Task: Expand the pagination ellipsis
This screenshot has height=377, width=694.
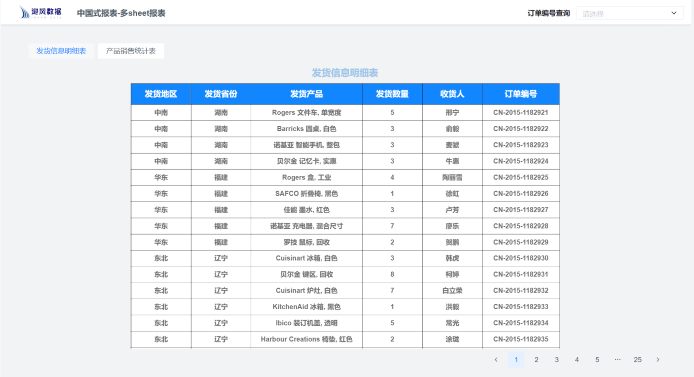Action: point(617,360)
